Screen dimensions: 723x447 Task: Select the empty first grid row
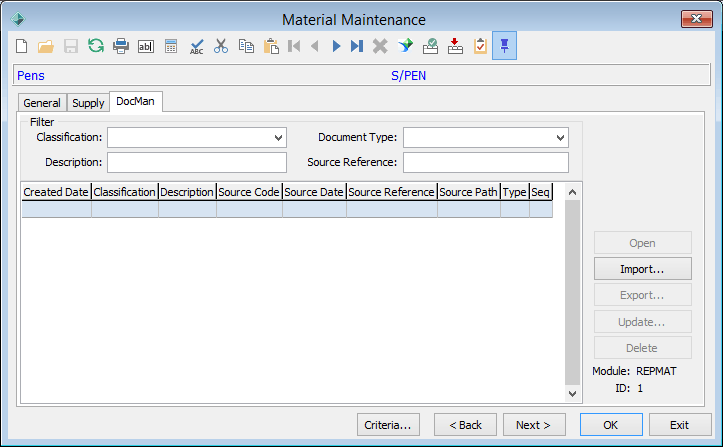(287, 209)
